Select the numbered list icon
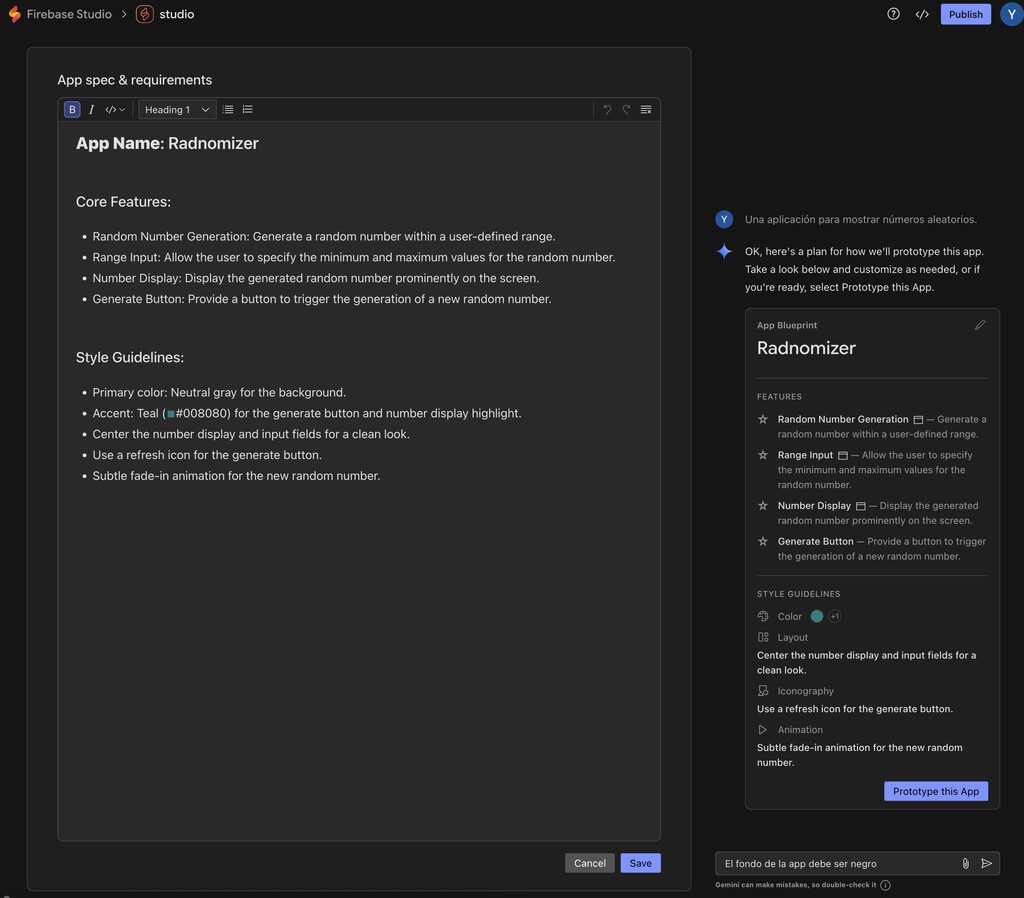This screenshot has width=1024, height=898. [x=246, y=109]
